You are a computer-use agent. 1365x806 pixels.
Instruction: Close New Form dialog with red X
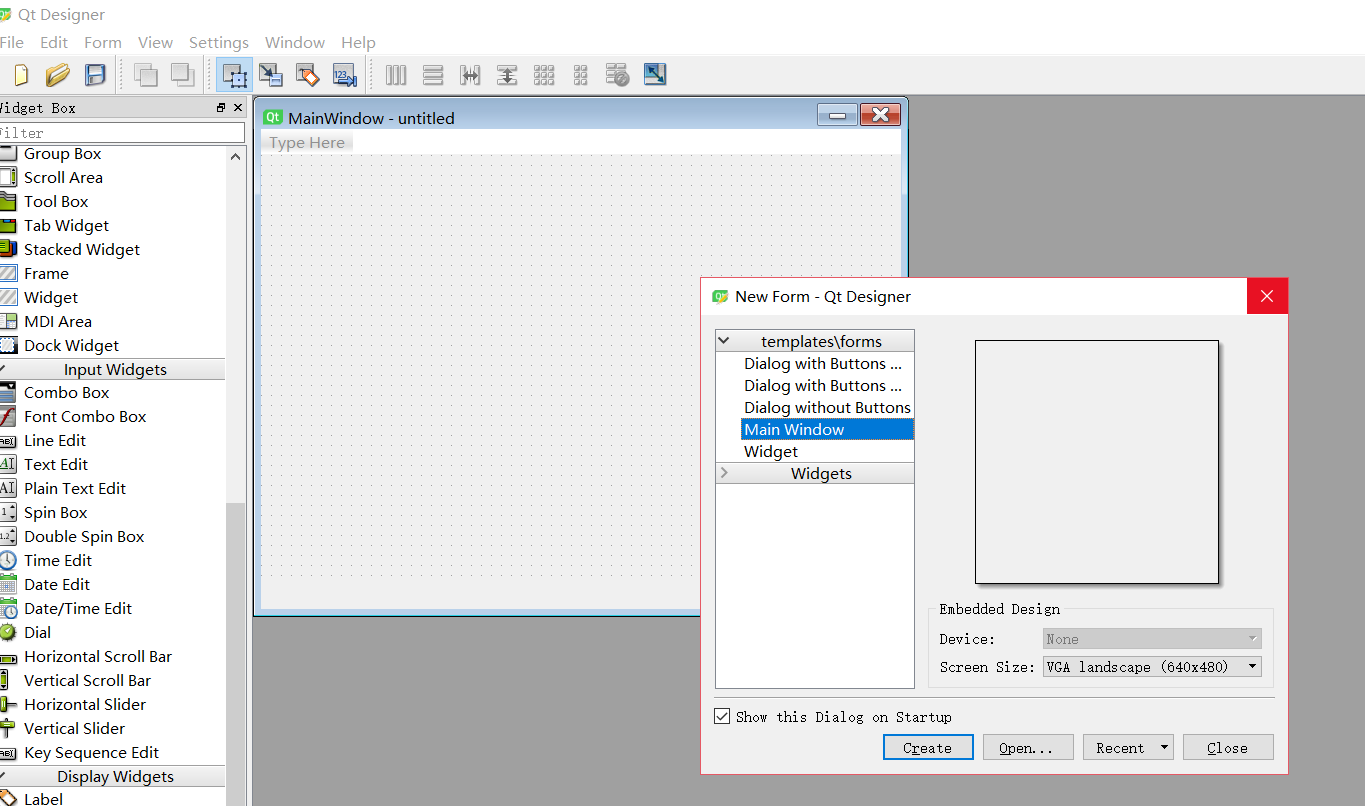[x=1267, y=296]
